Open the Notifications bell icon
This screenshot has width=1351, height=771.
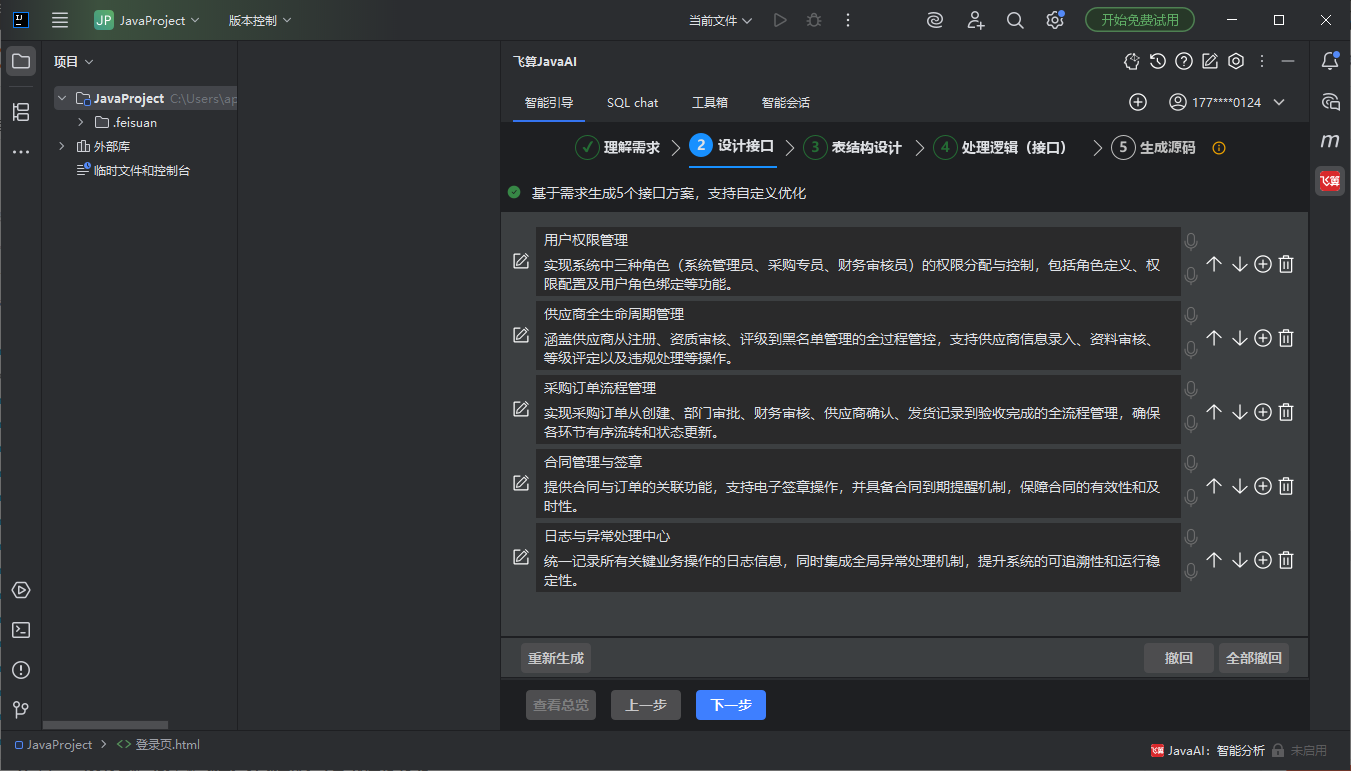tap(1330, 61)
